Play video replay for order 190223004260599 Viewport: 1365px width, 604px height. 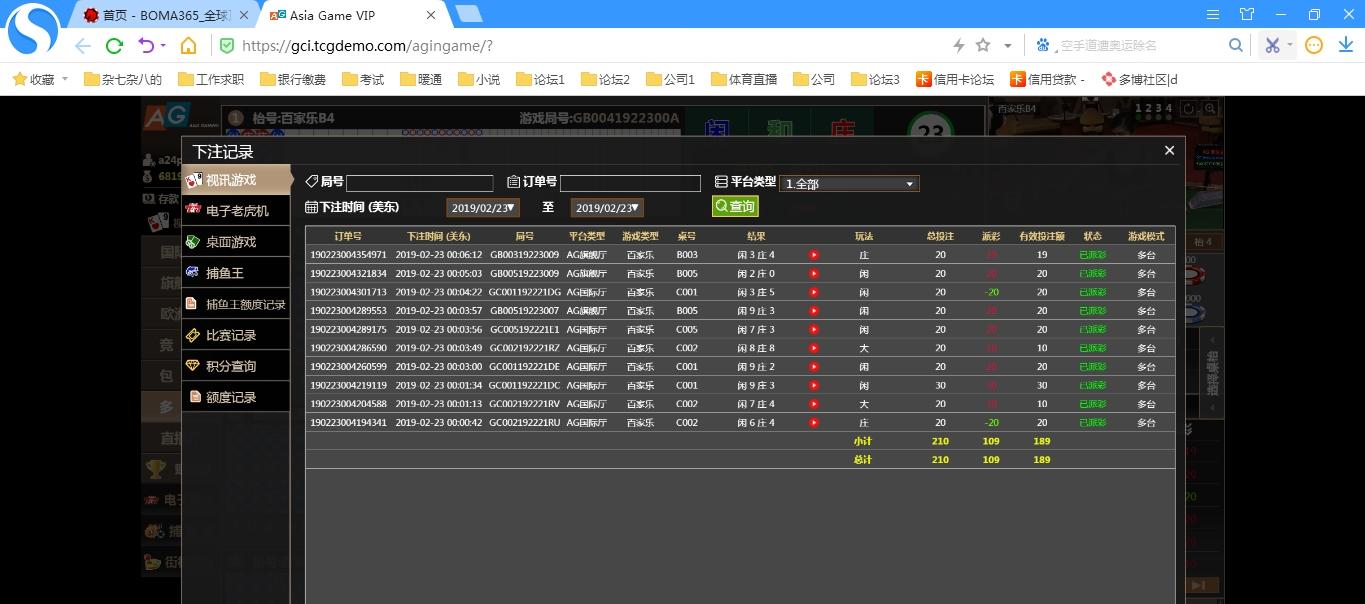click(814, 367)
